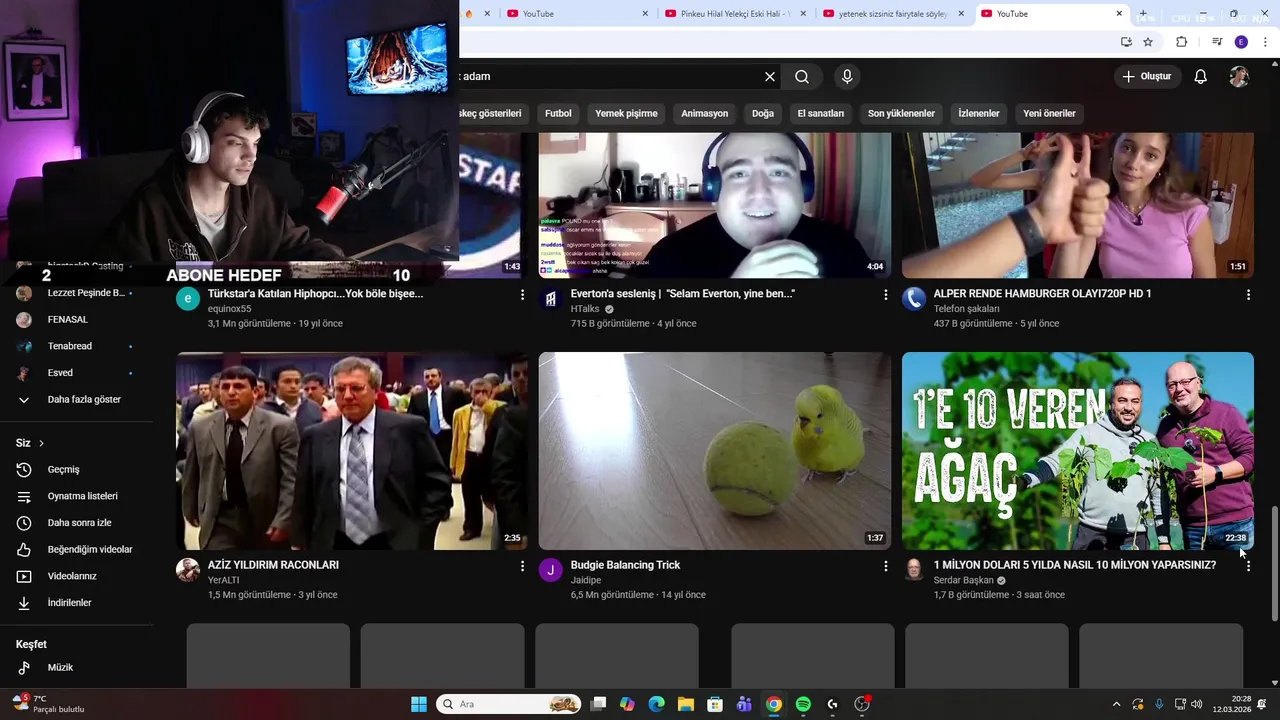1280x720 pixels.
Task: Open the Telefon şakaları channel avatar
Action: [x=914, y=299]
